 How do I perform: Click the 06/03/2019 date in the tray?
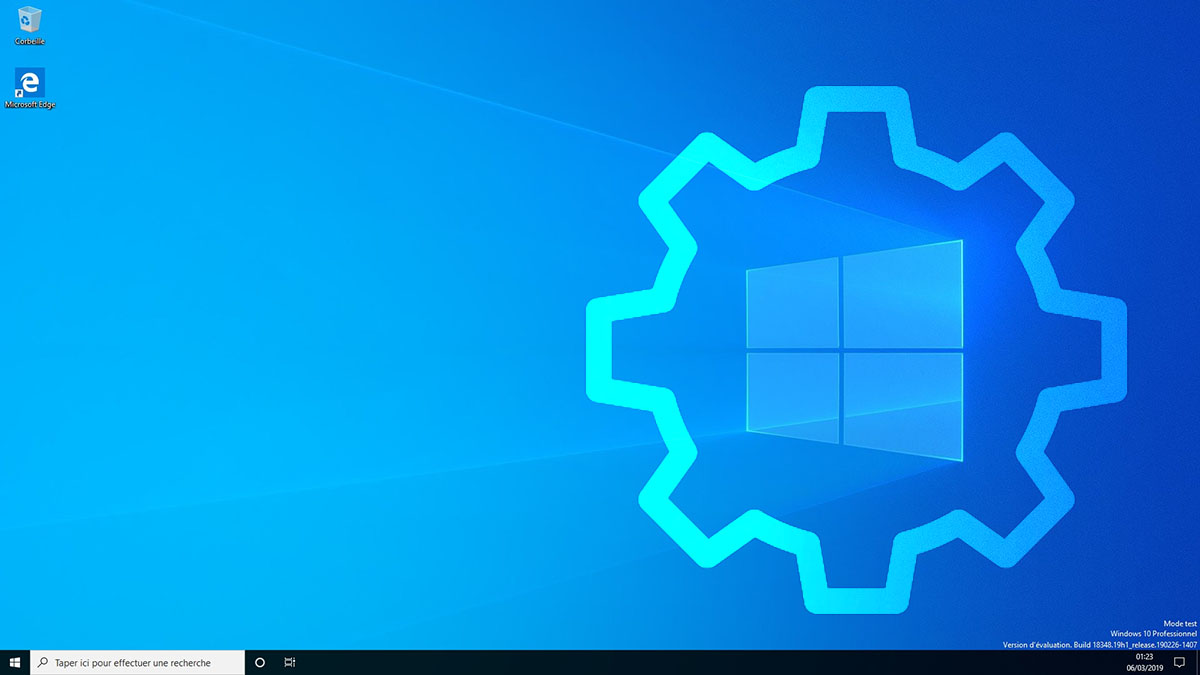click(1144, 668)
